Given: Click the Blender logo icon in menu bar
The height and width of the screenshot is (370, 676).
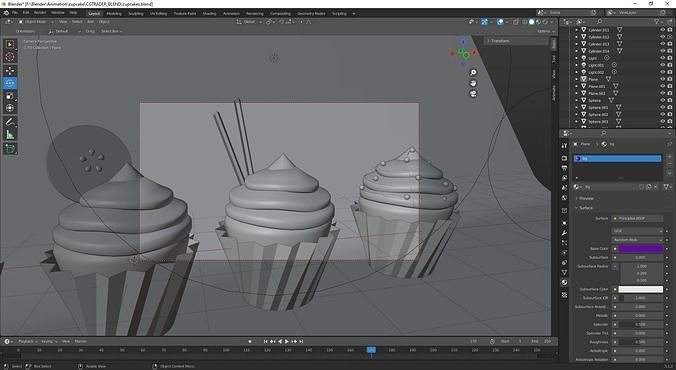Looking at the screenshot, I should pos(6,13).
